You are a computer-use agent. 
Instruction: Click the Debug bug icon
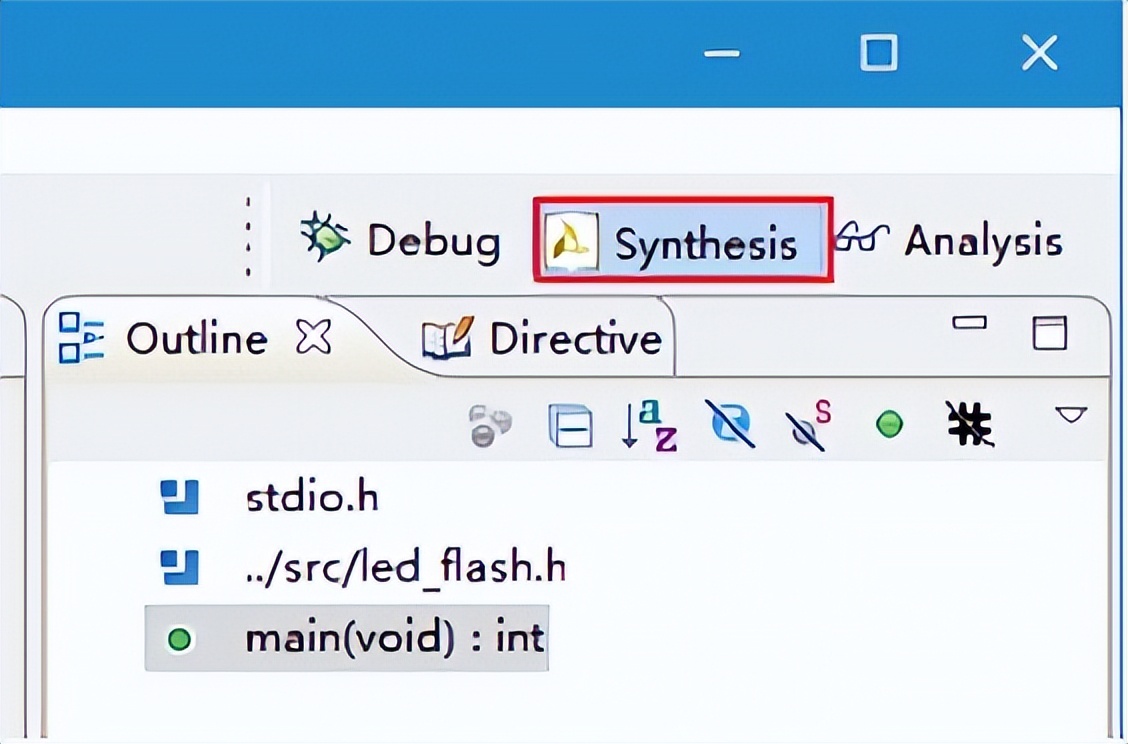point(325,235)
